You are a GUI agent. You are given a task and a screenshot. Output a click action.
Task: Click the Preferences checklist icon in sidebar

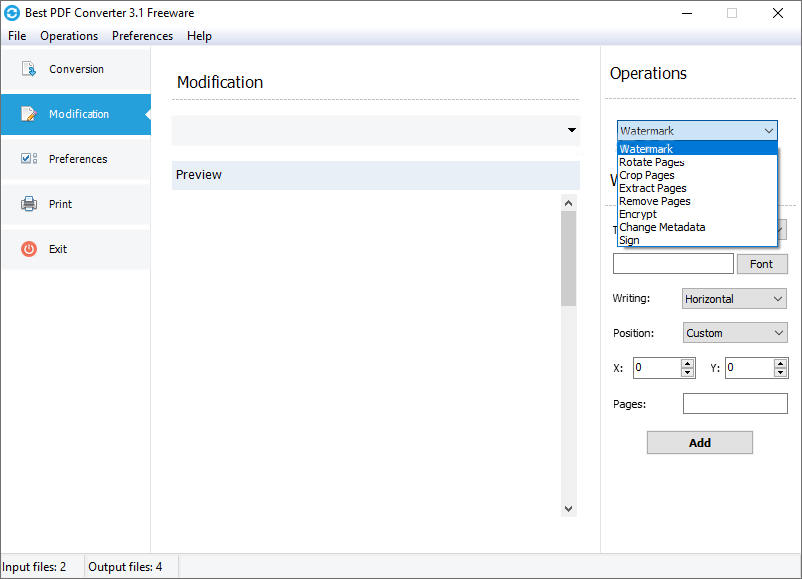pyautogui.click(x=29, y=159)
